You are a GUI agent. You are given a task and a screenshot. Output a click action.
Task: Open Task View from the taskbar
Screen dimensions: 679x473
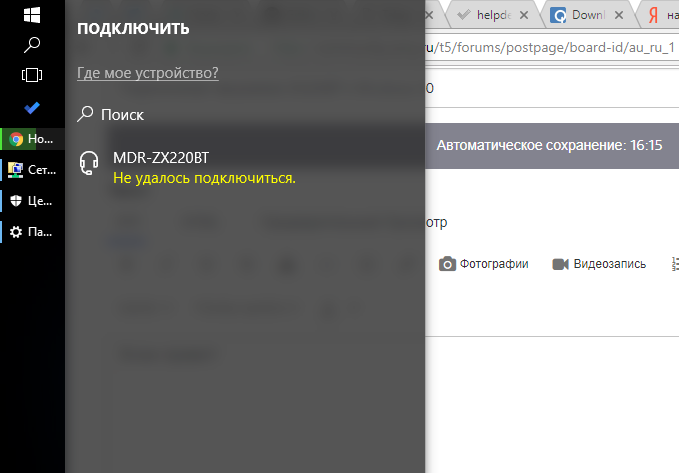click(x=32, y=75)
